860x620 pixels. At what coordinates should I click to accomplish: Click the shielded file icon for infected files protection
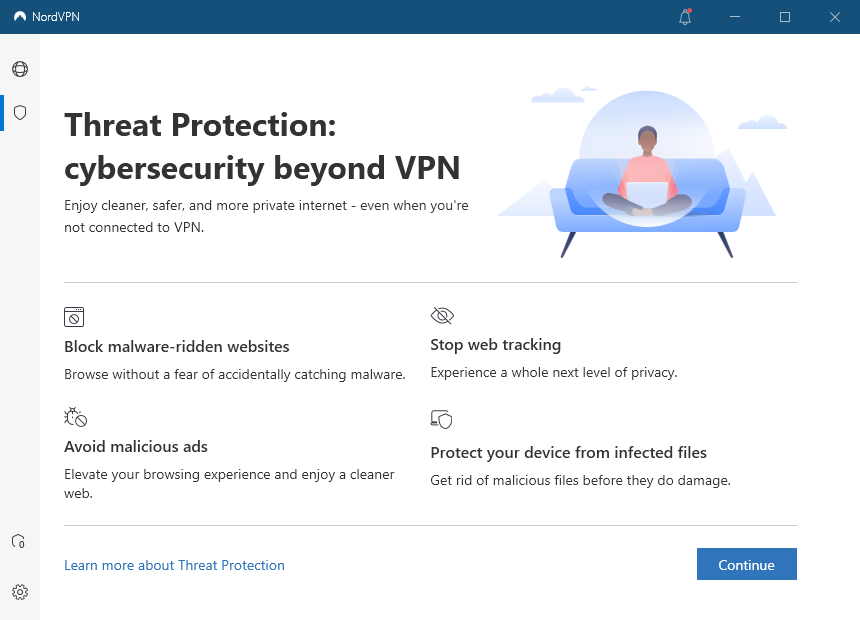point(441,419)
